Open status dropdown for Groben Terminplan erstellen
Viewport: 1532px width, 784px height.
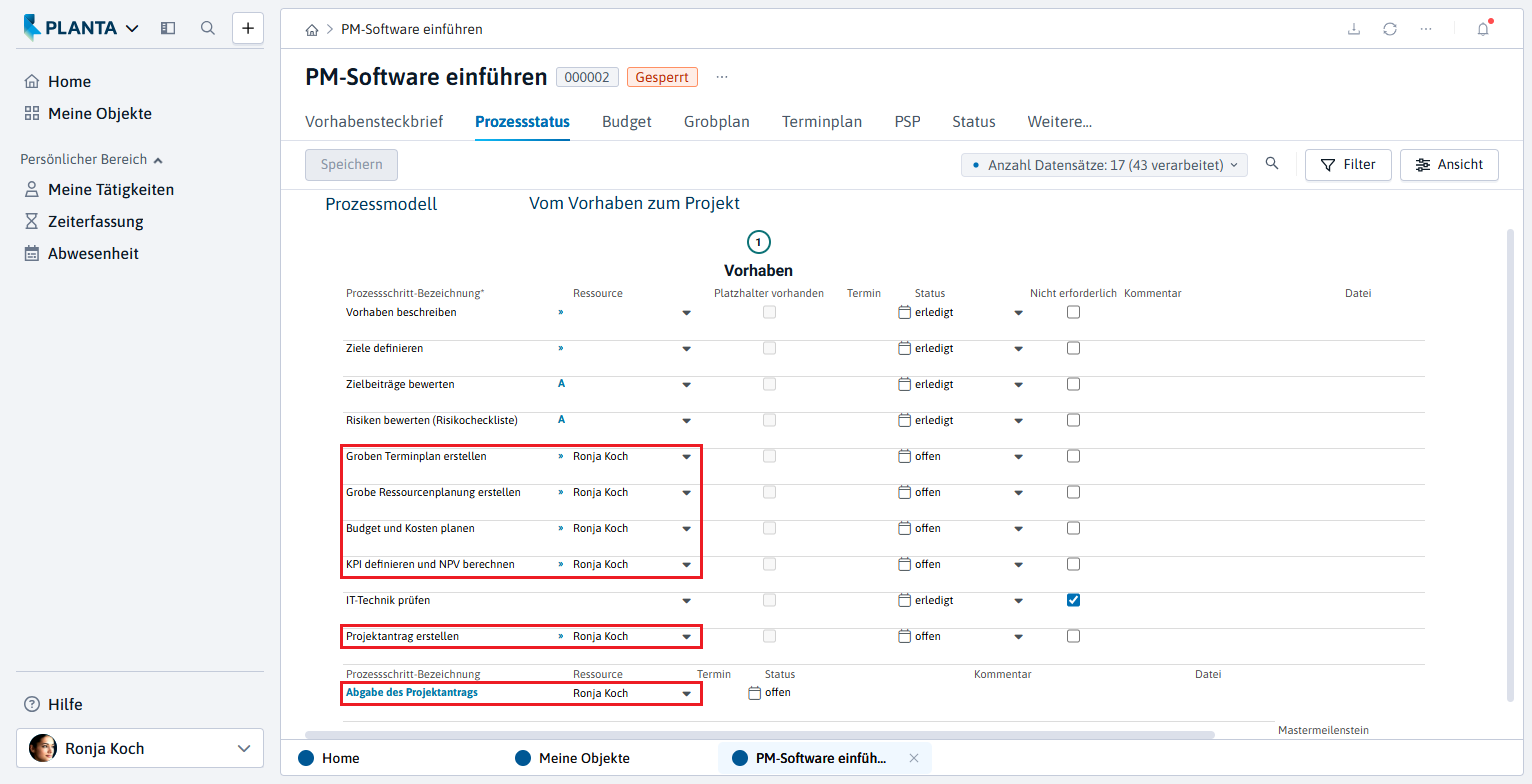click(1019, 457)
